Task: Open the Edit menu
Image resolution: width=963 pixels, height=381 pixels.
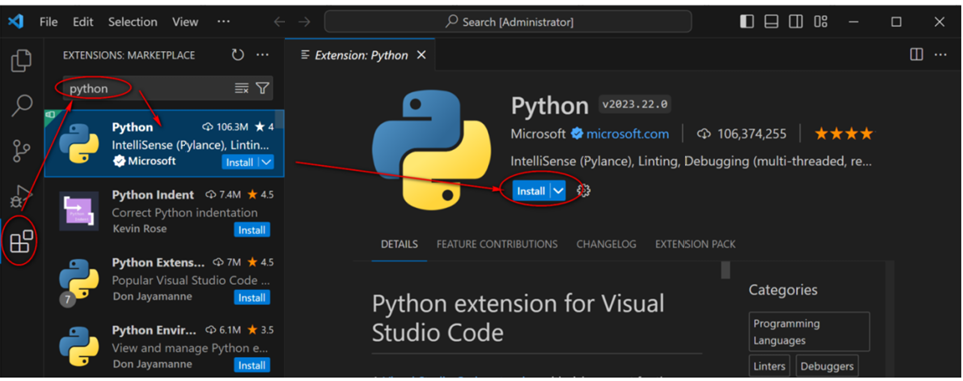Action: tap(83, 22)
